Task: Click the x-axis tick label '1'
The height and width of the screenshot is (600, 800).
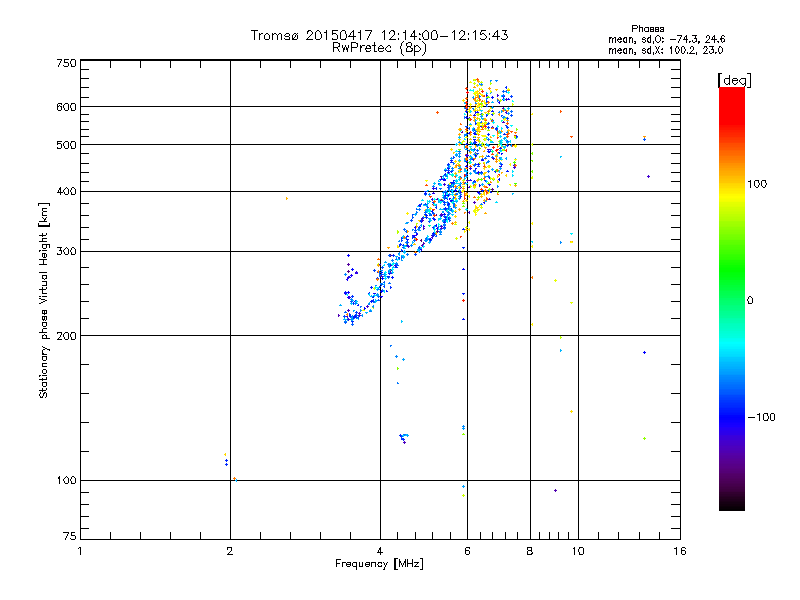Action: (x=80, y=551)
